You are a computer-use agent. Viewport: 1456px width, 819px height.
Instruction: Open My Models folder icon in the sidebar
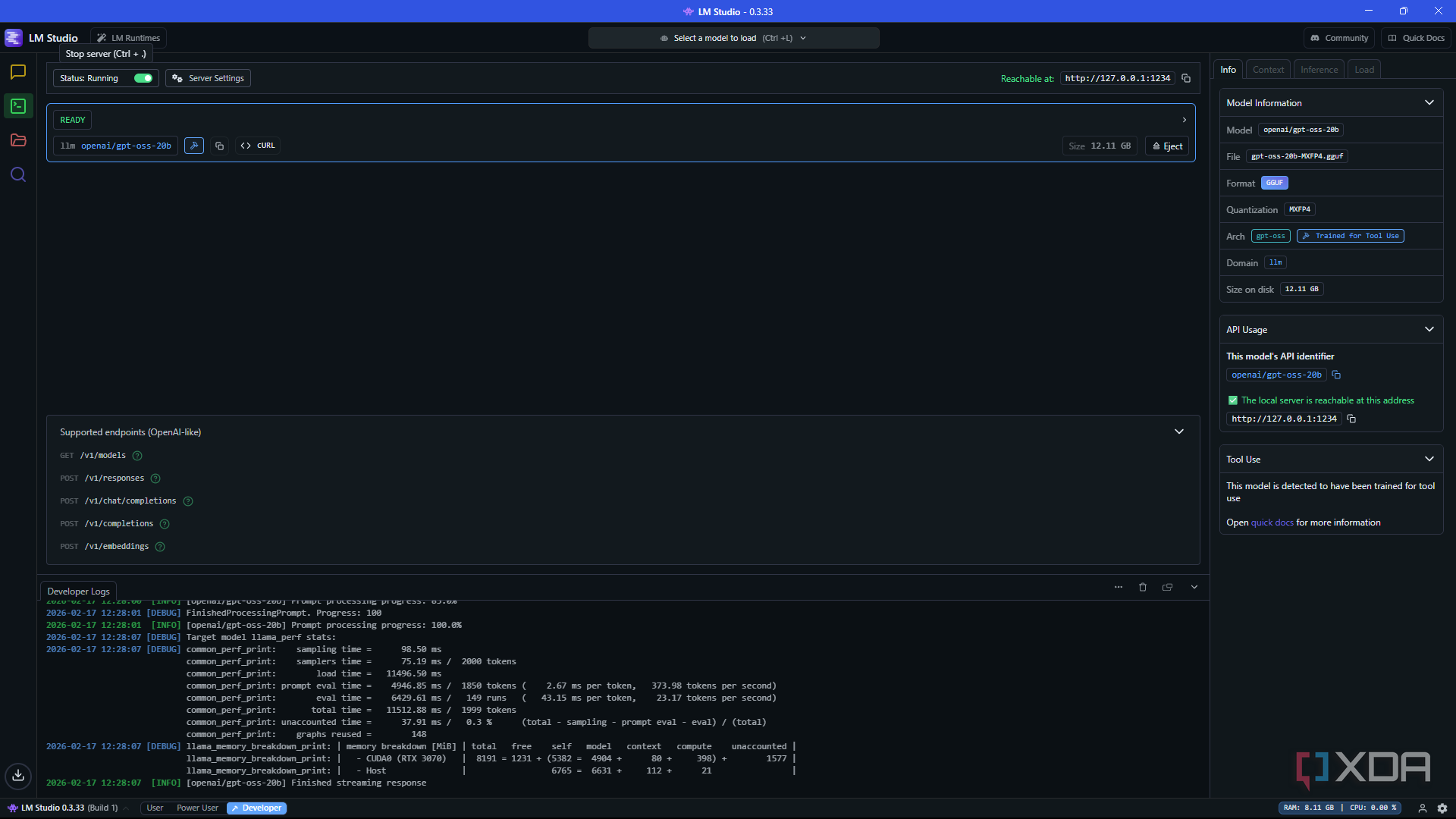click(x=18, y=140)
